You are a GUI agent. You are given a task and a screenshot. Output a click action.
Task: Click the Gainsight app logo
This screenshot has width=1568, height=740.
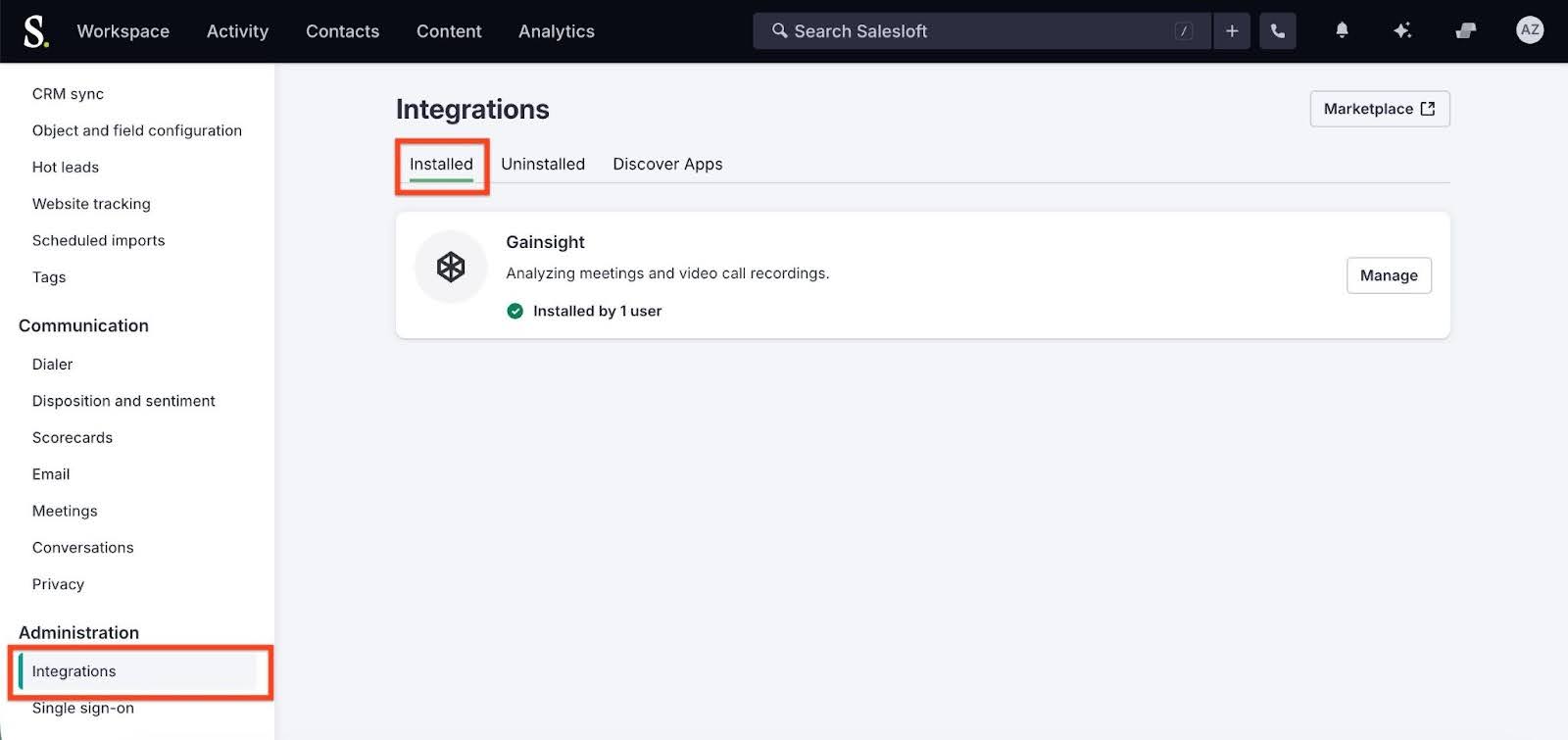click(x=451, y=267)
